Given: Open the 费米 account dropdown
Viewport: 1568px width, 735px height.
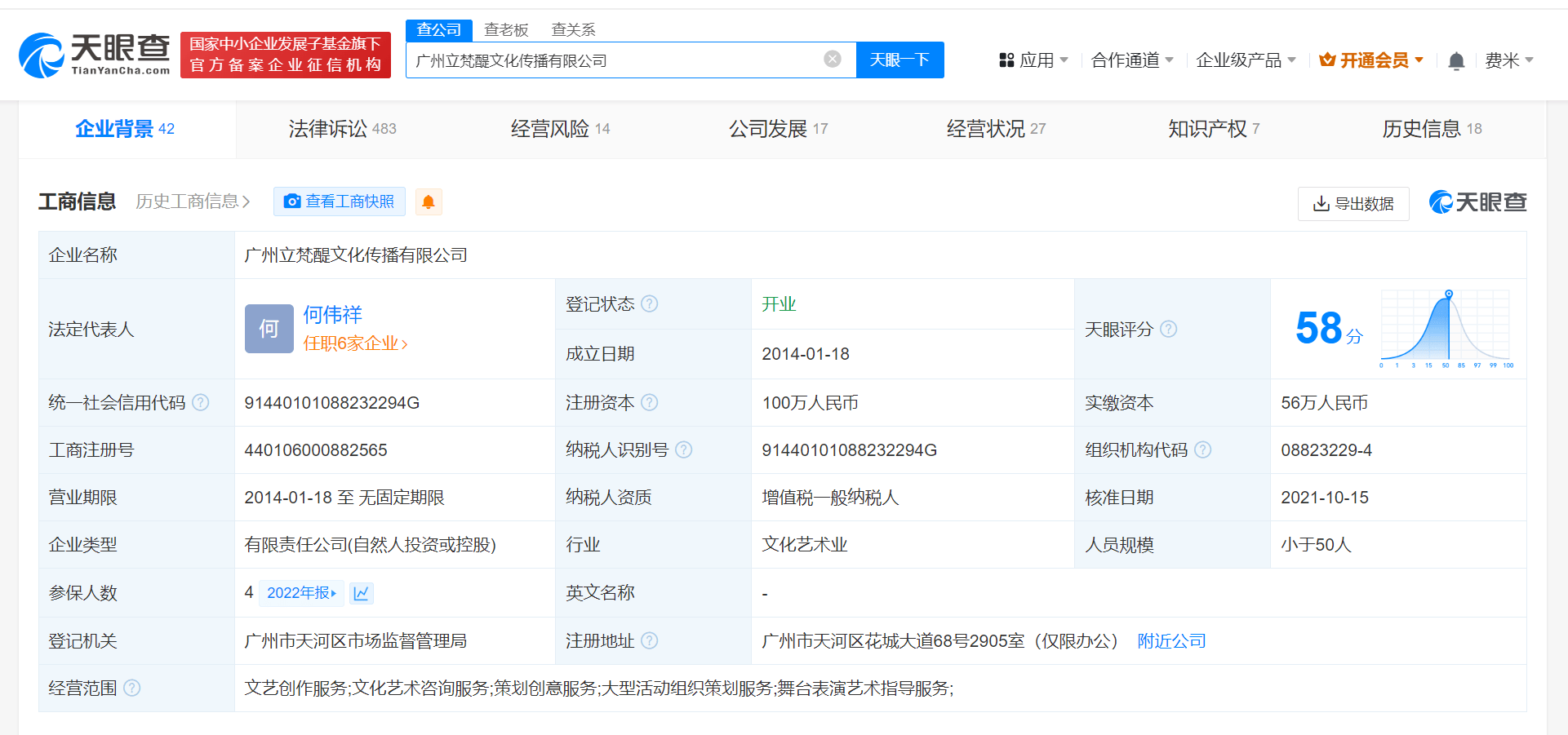Looking at the screenshot, I should pos(1509,60).
